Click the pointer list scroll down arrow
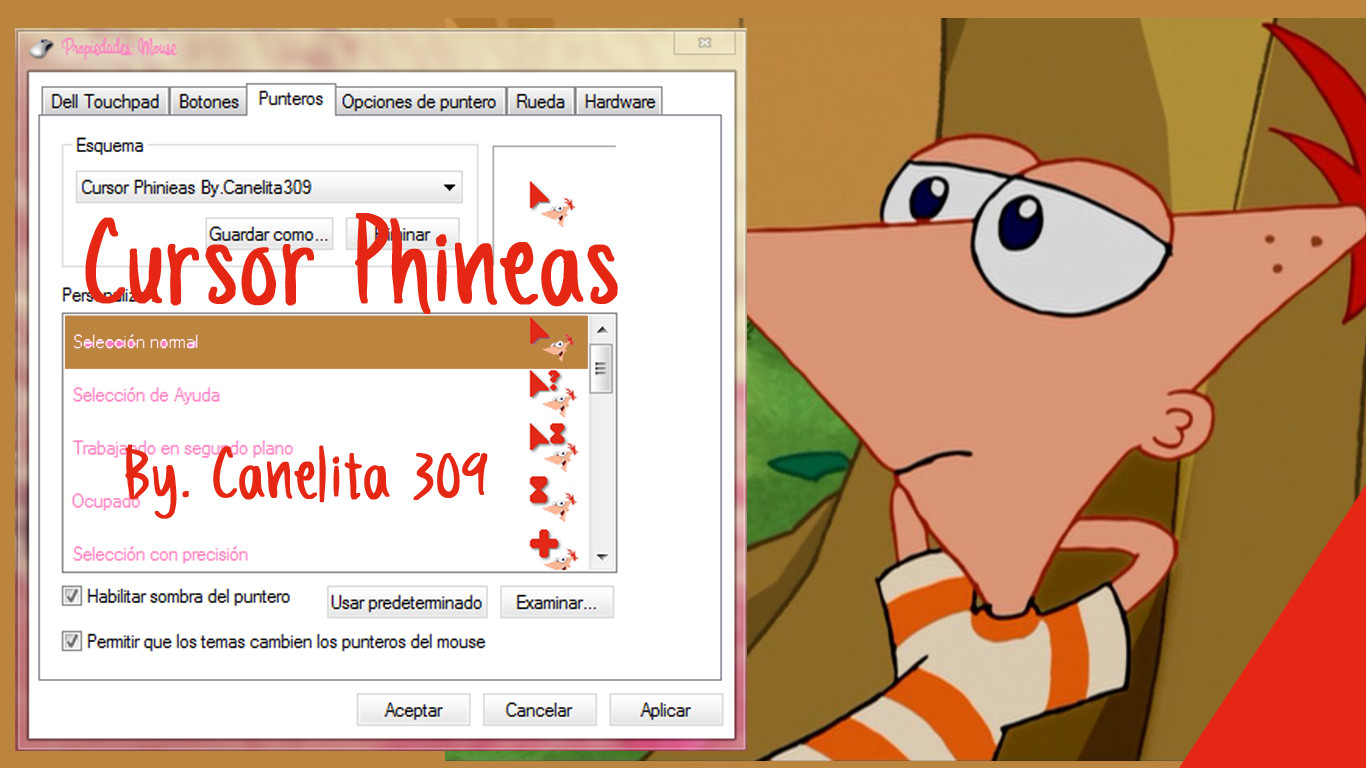1366x768 pixels. point(602,556)
